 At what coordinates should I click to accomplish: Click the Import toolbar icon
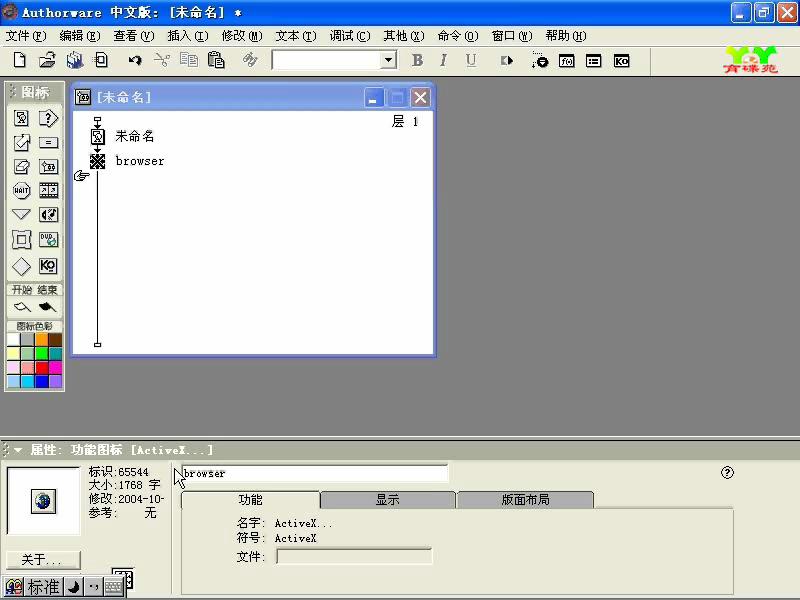click(101, 60)
